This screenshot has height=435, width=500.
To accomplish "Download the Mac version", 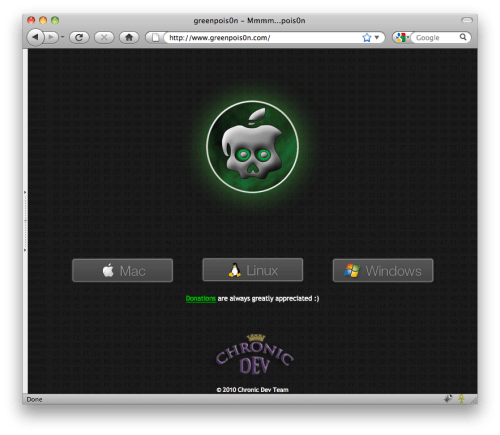I will 122,271.
